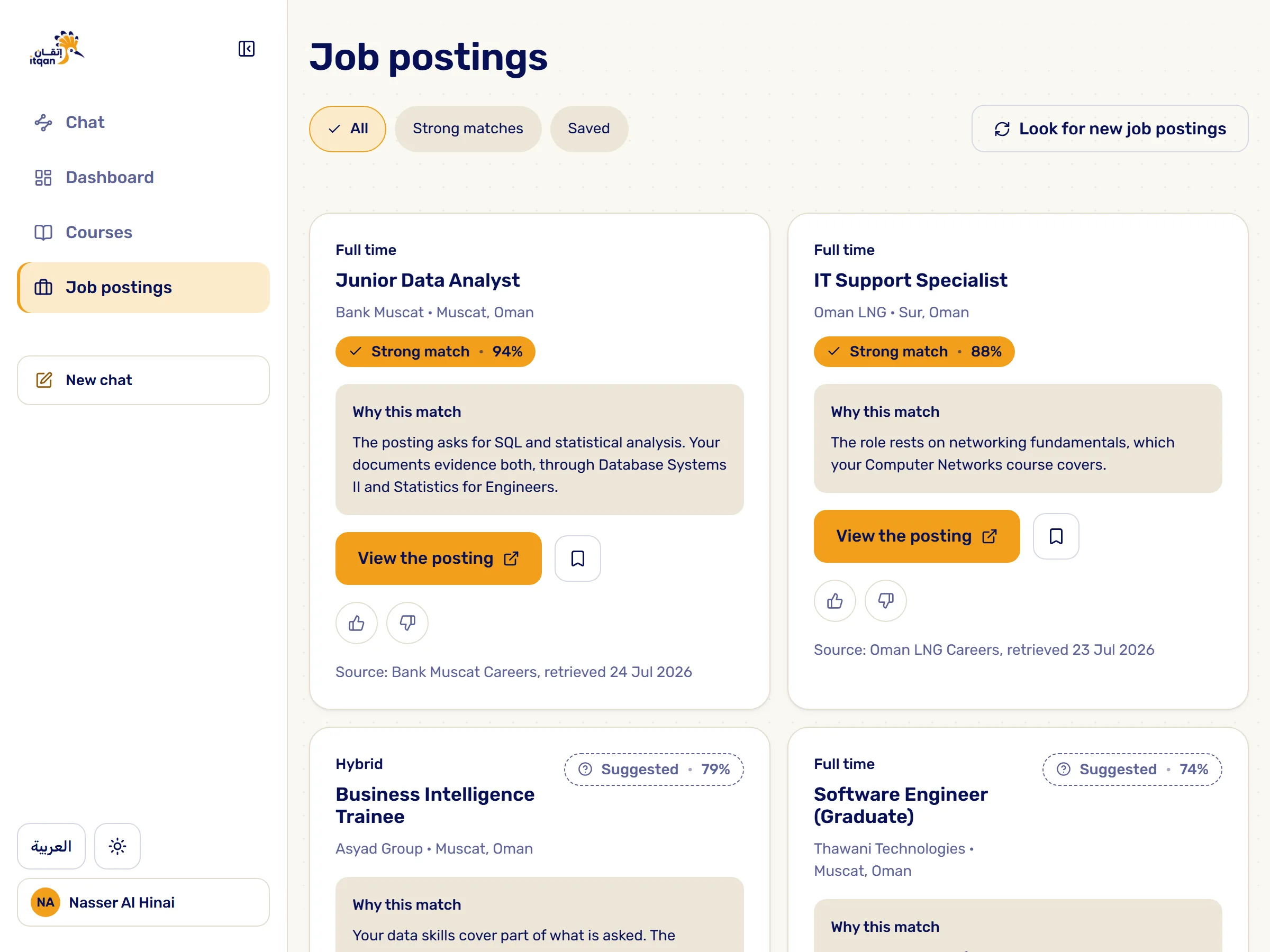Click Suggested 79% badge
Viewport: 1270px width, 952px height.
pos(654,770)
